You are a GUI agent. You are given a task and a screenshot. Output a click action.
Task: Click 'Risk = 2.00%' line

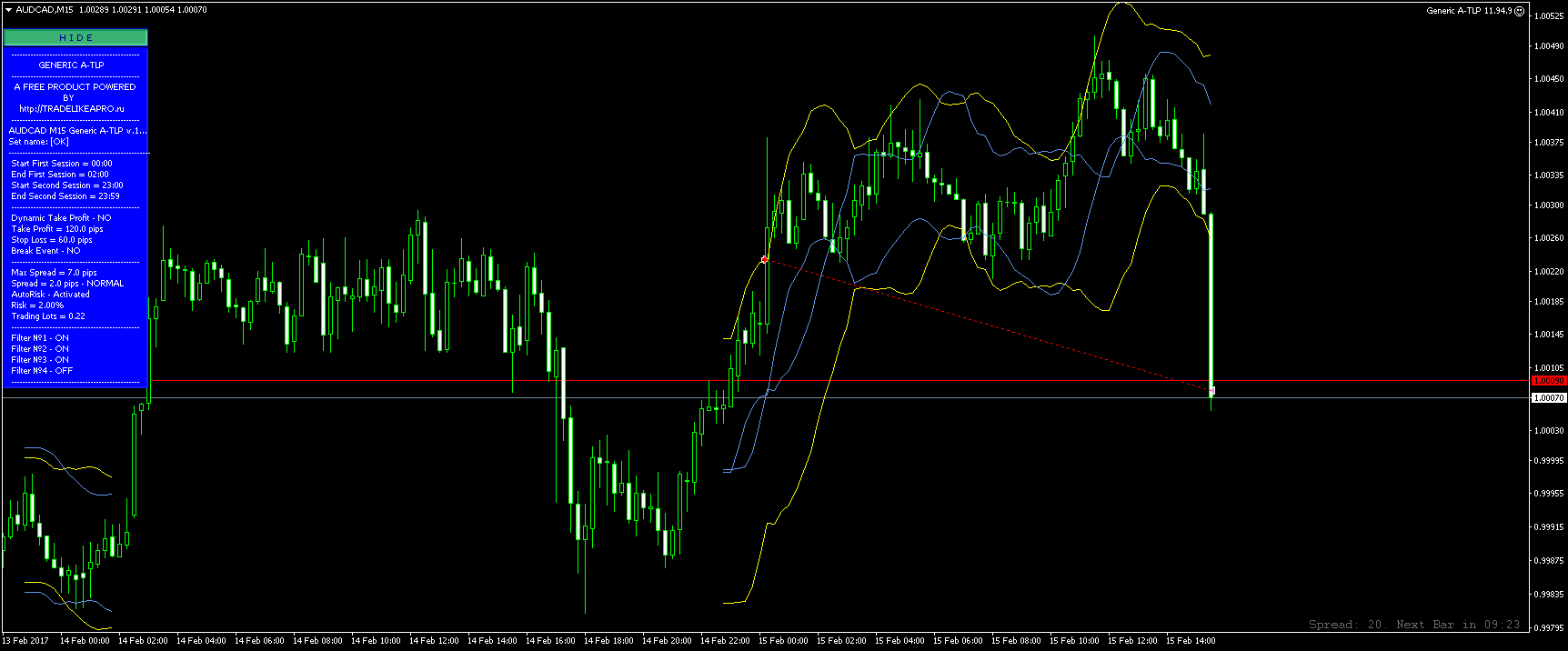click(37, 305)
